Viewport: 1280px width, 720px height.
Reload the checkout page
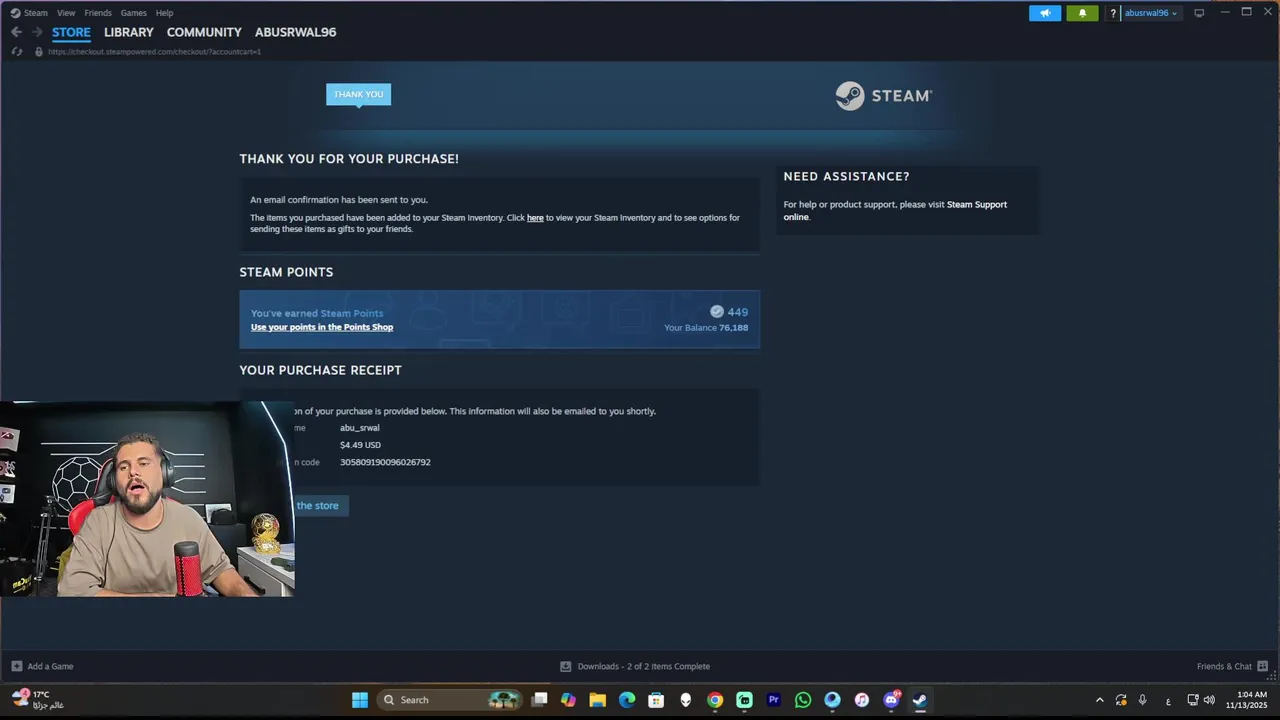coord(16,51)
